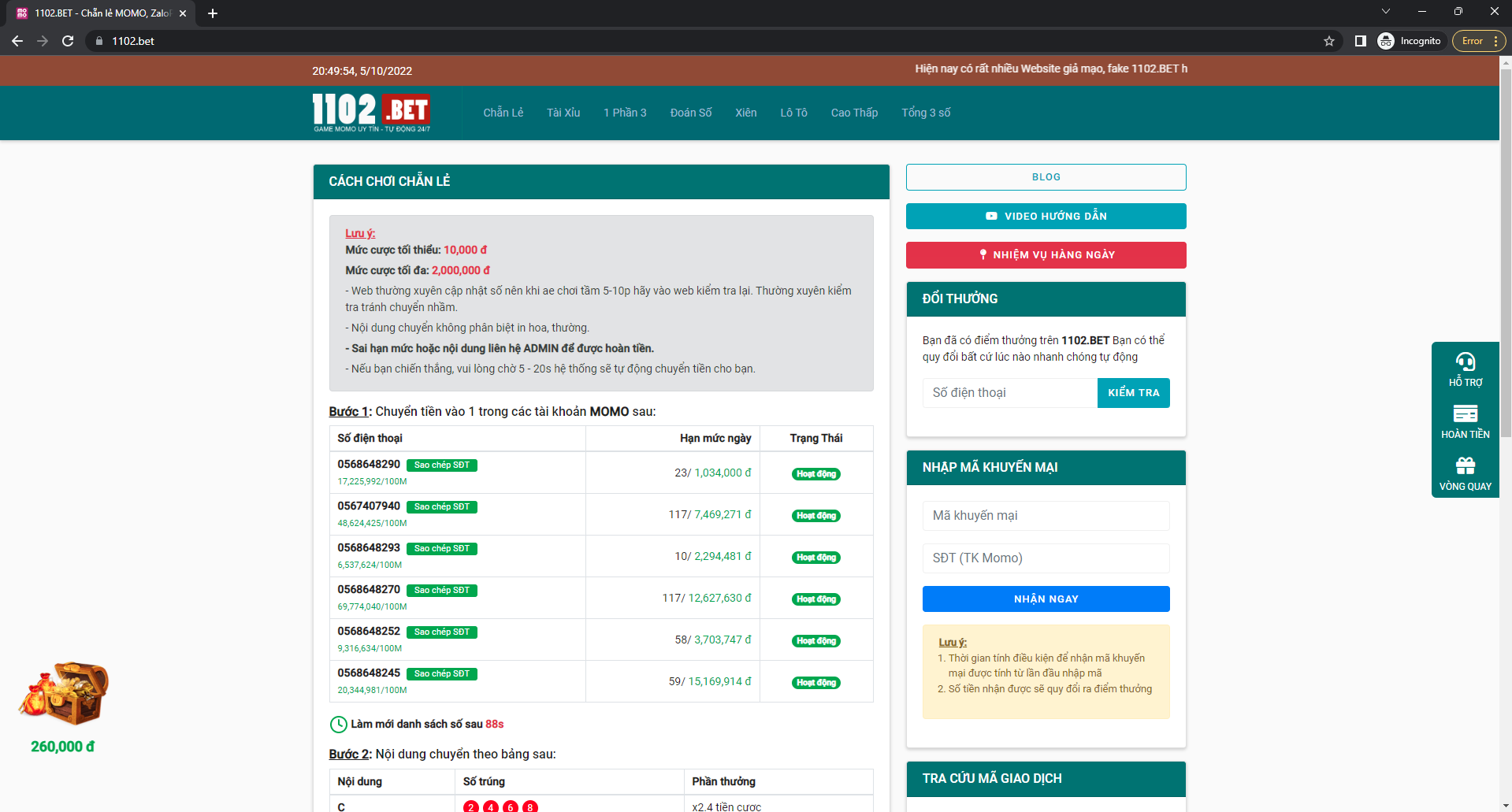The width and height of the screenshot is (1512, 812).
Task: Click the Nhận Ngay claim button
Action: click(1046, 599)
